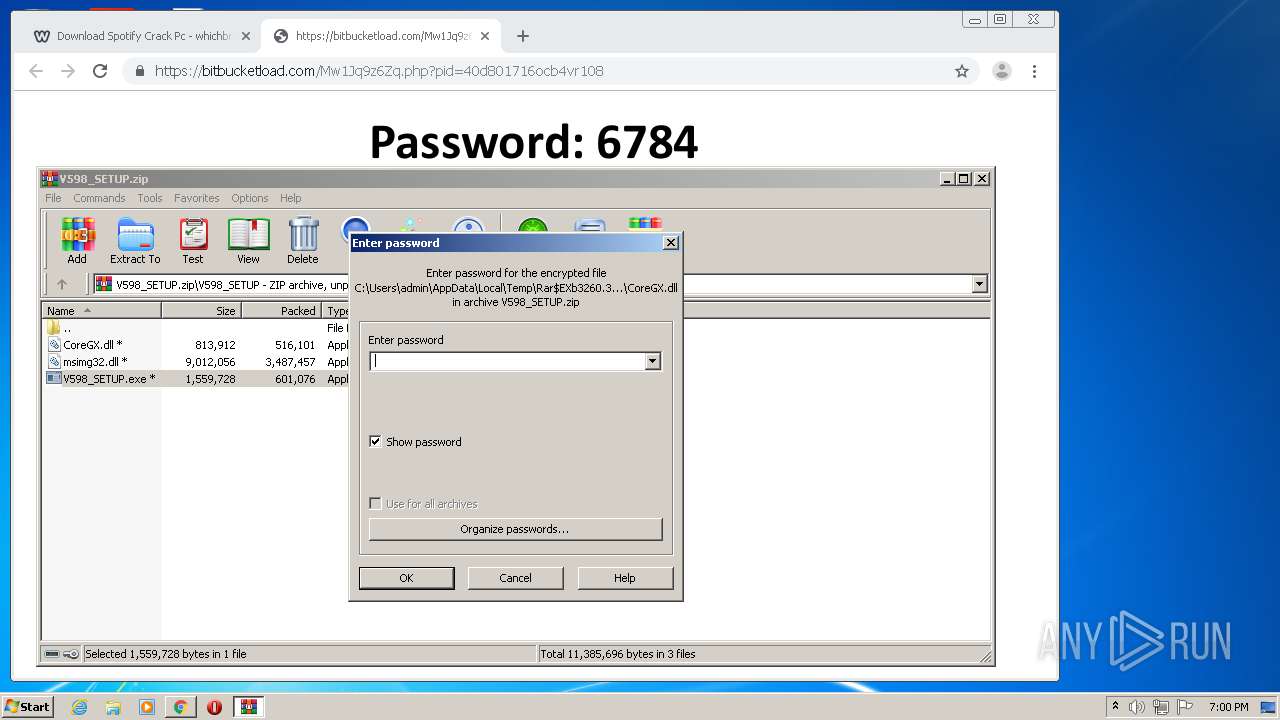Expand the password history dropdown
1280x720 pixels.
point(653,362)
